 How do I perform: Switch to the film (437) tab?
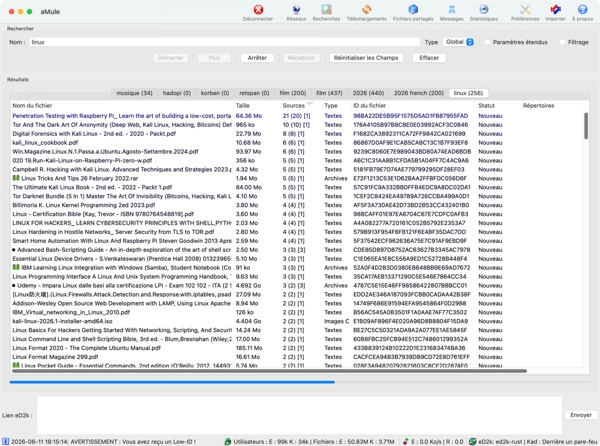(329, 93)
